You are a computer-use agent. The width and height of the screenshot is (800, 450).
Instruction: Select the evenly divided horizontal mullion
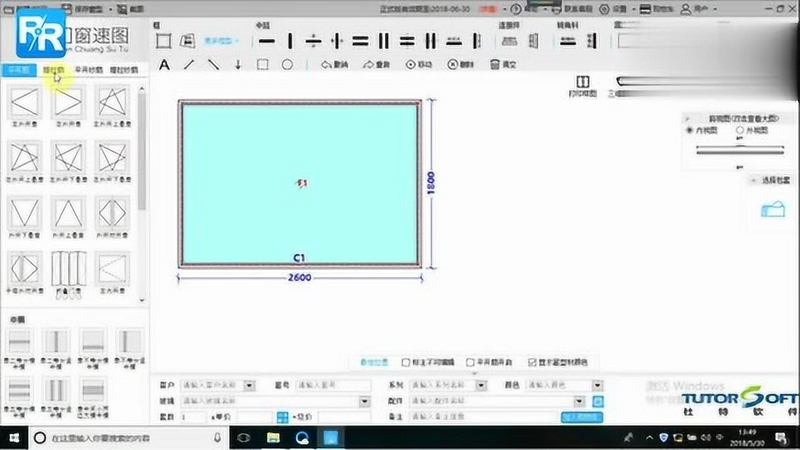click(x=313, y=41)
